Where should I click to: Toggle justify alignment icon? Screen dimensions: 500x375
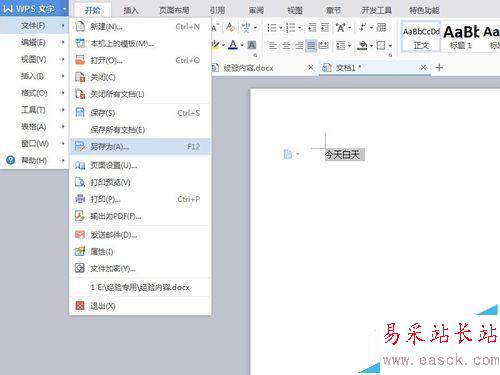click(311, 45)
